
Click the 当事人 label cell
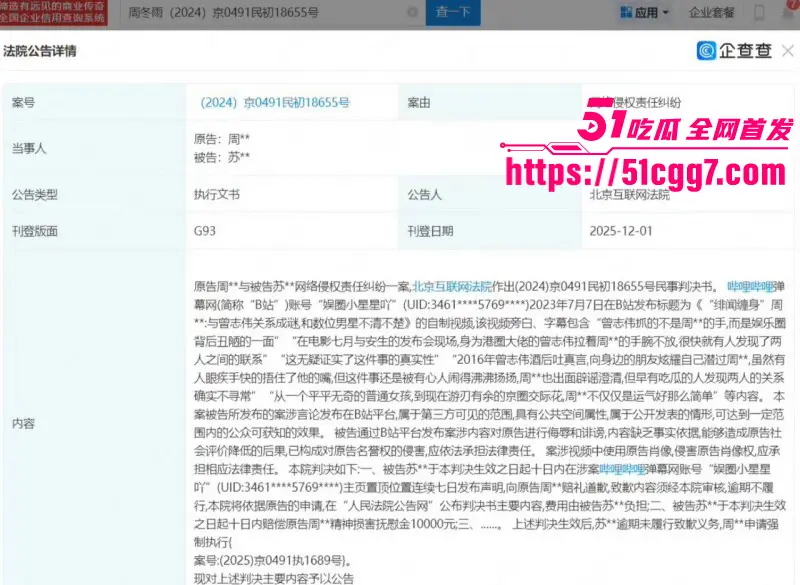[x=94, y=148]
